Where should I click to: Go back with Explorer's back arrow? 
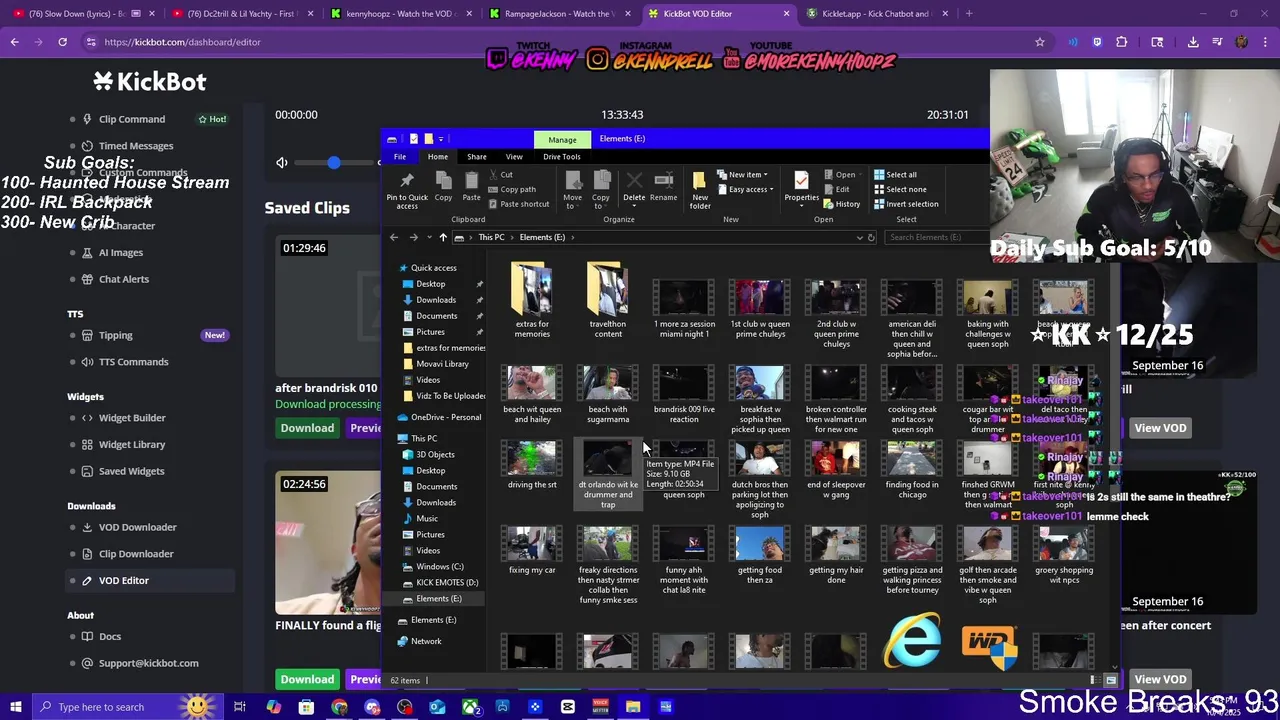[x=394, y=237]
